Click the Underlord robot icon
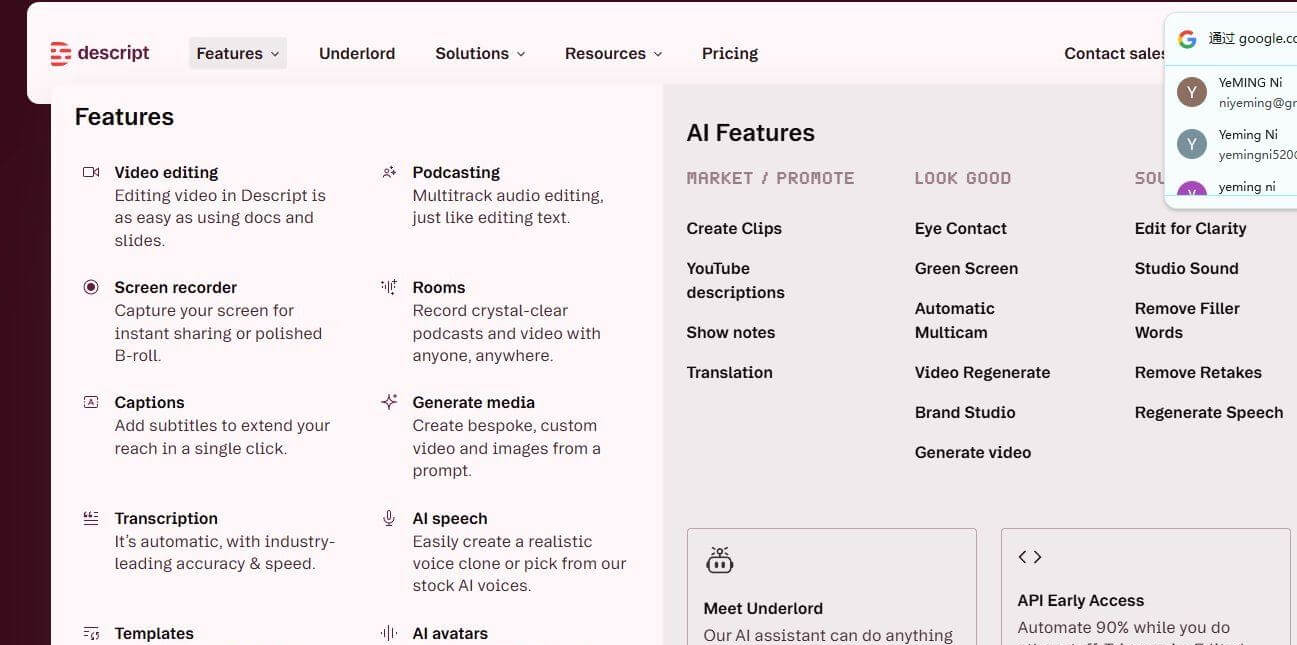 tap(720, 560)
